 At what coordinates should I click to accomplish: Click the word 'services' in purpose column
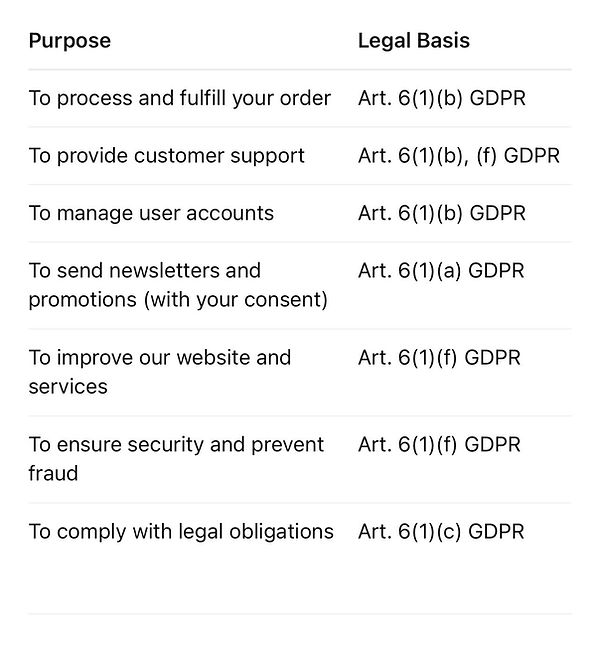[68, 387]
